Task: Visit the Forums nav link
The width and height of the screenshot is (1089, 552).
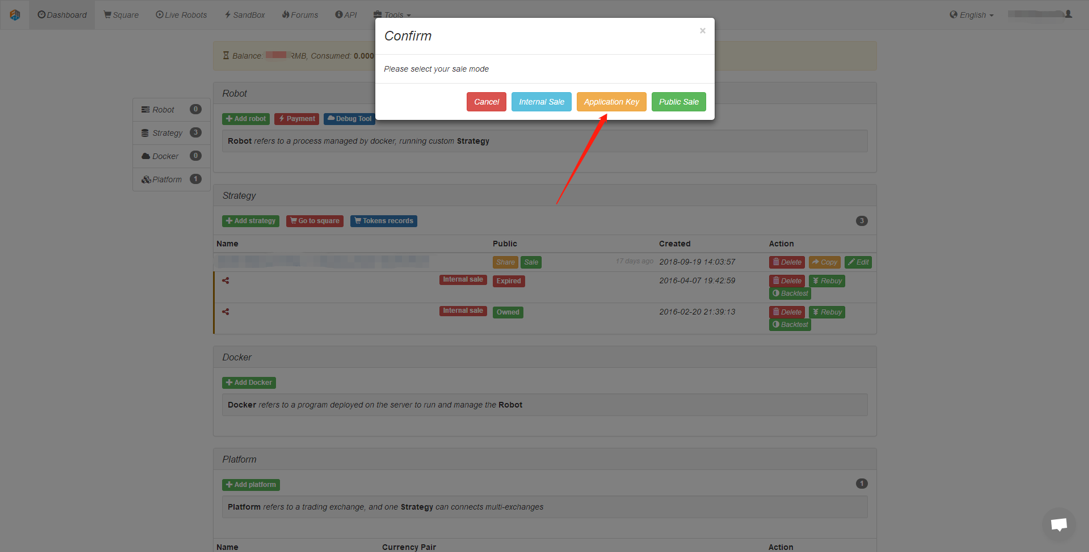Action: click(300, 15)
